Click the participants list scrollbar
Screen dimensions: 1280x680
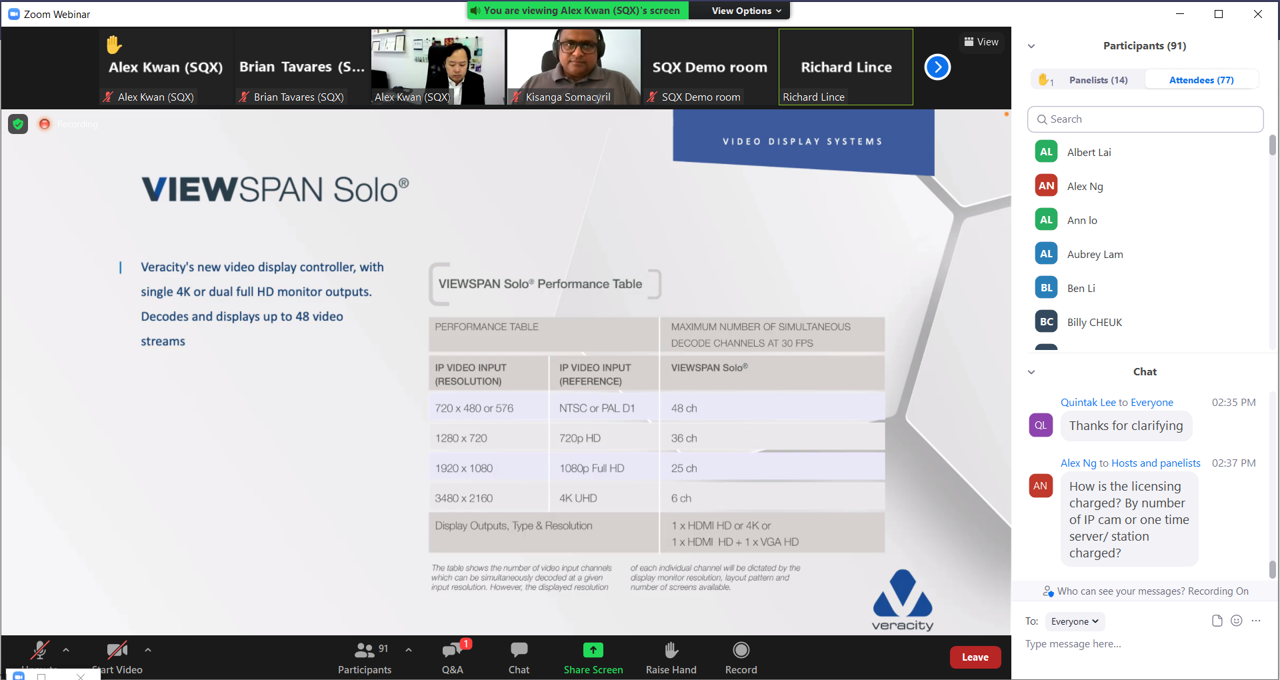coord(1272,145)
